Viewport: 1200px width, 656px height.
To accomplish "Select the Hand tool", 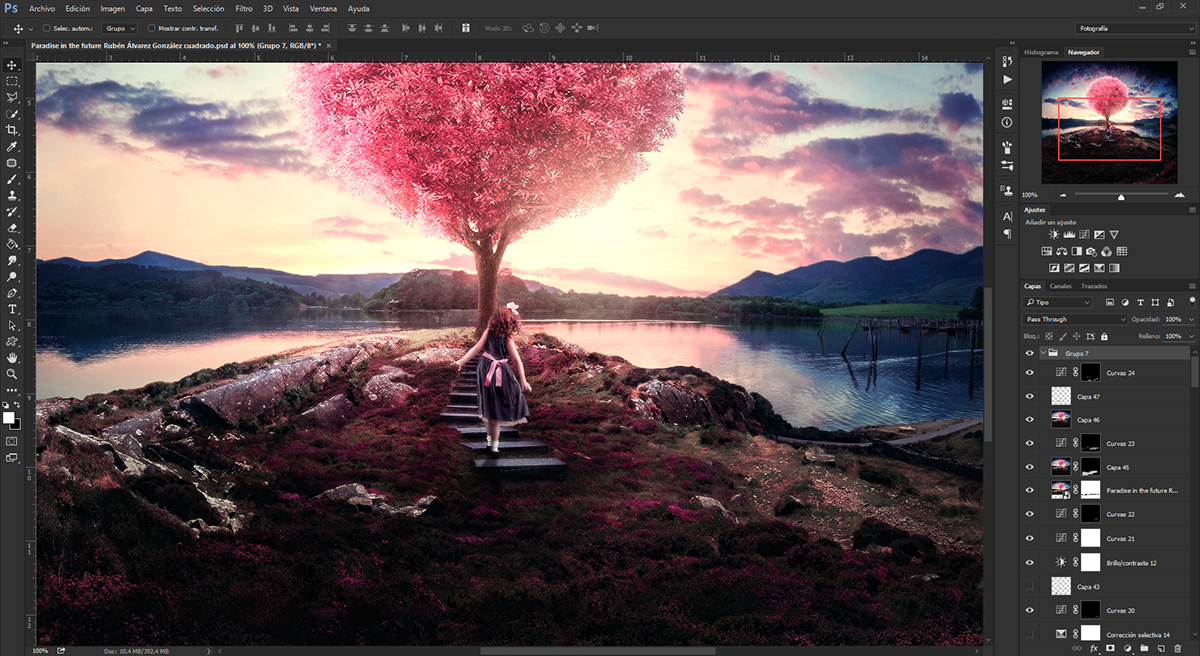I will point(12,357).
